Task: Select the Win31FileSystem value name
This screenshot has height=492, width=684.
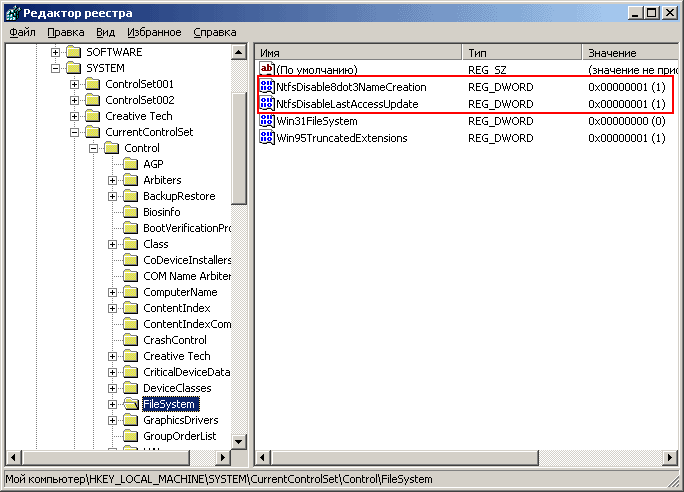Action: tap(317, 121)
